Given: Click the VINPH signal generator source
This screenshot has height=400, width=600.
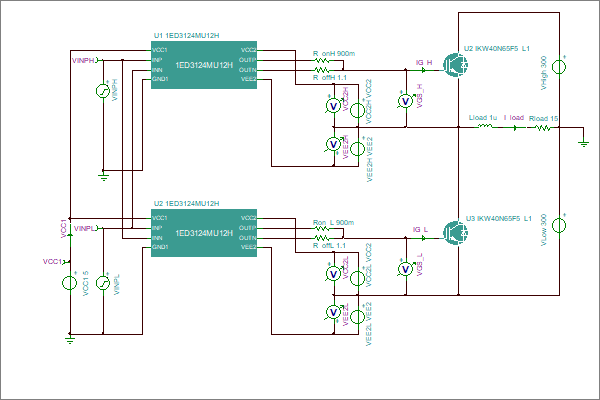Looking at the screenshot, I should tap(103, 91).
